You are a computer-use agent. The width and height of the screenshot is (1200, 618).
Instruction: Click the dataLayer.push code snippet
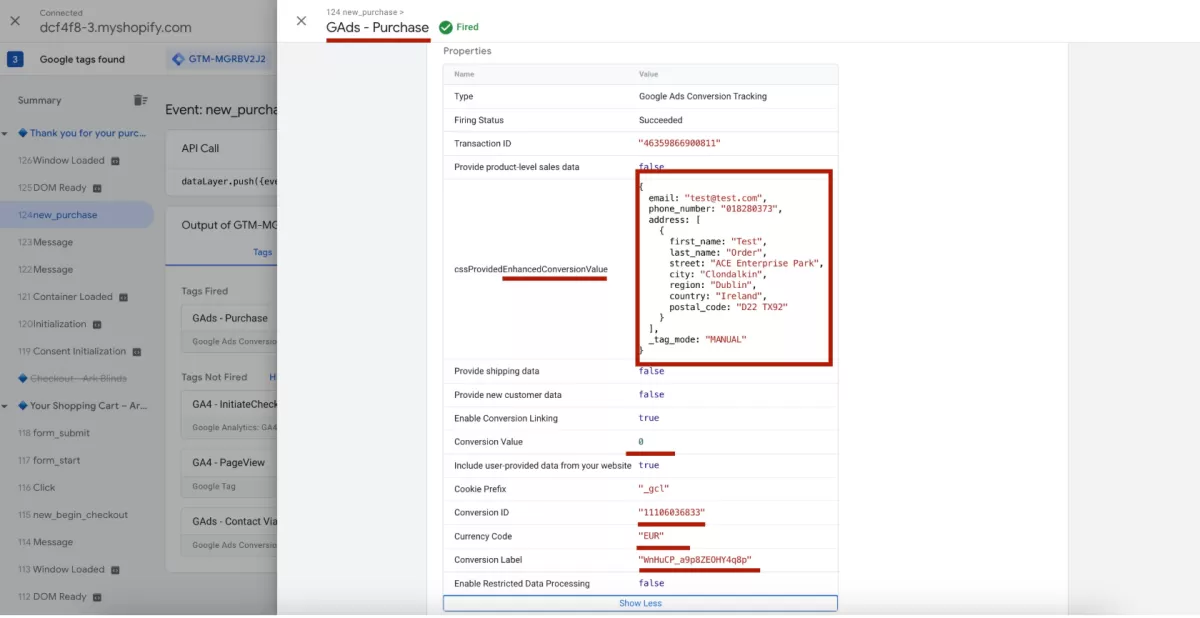229,182
